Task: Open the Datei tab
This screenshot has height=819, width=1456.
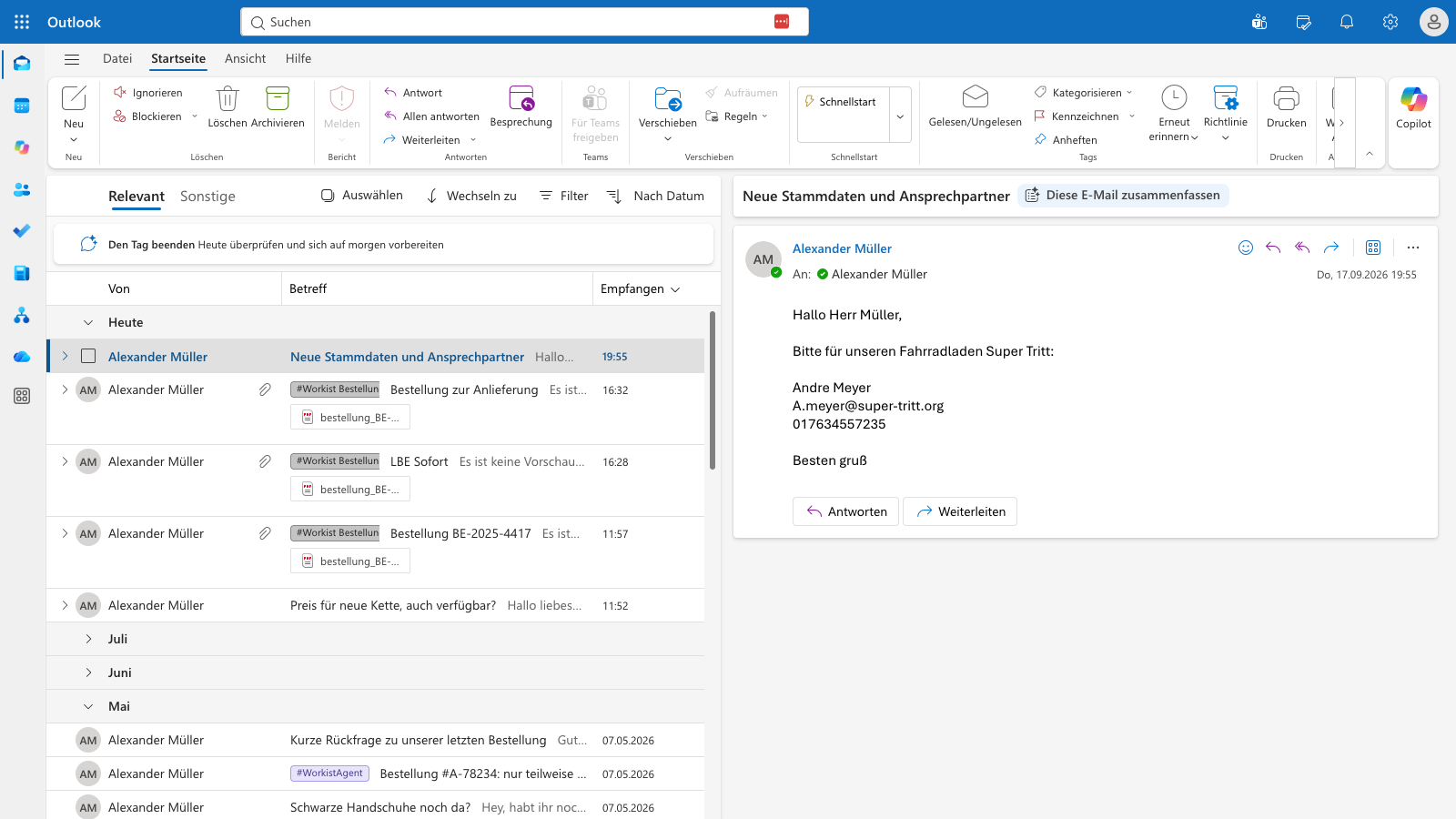Action: coord(117,58)
